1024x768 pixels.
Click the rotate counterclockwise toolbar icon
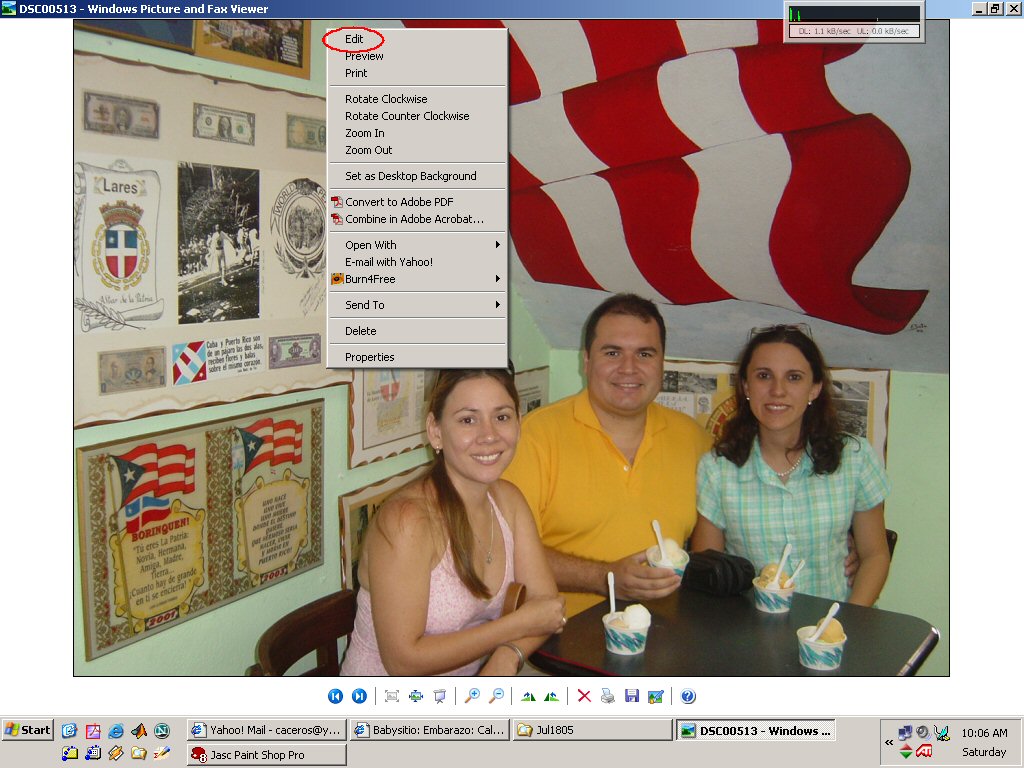[551, 696]
